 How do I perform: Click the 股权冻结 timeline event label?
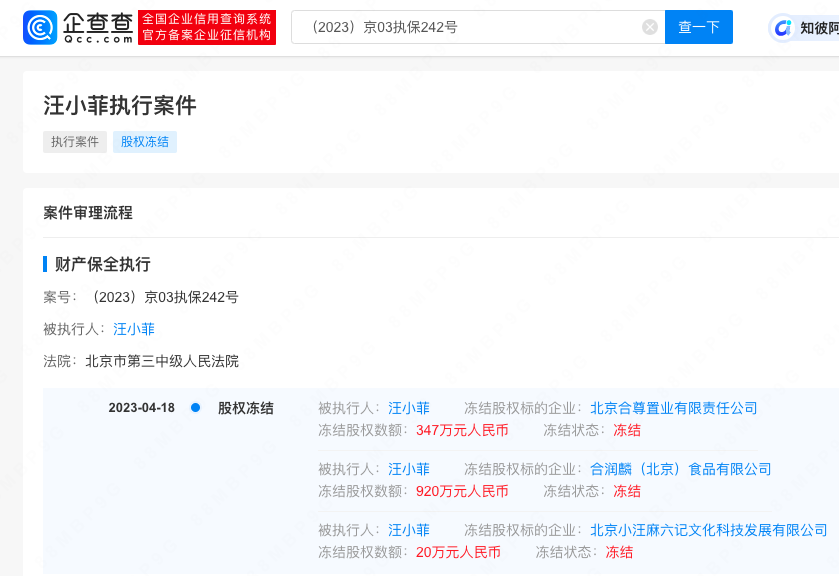coord(246,408)
